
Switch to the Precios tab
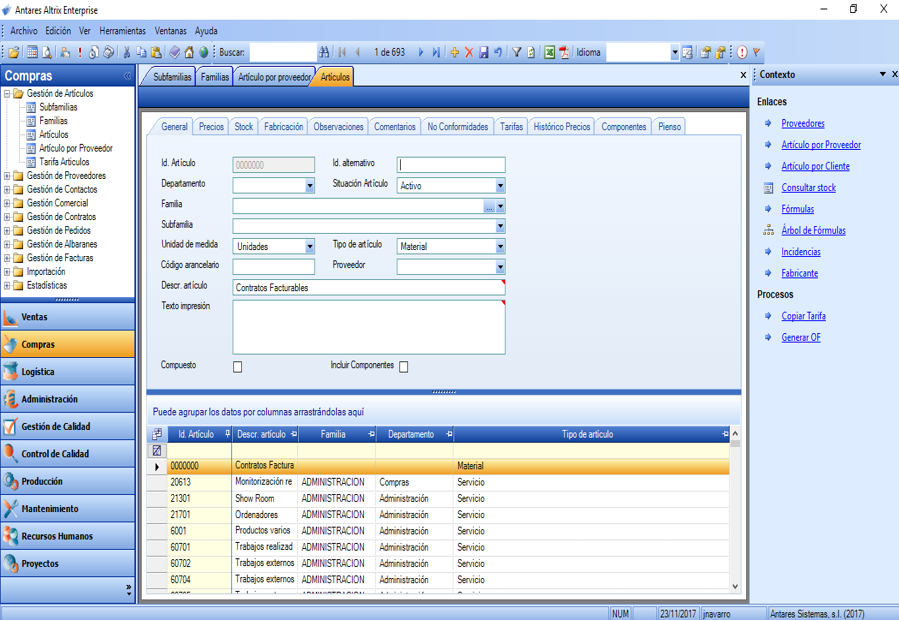coord(211,127)
